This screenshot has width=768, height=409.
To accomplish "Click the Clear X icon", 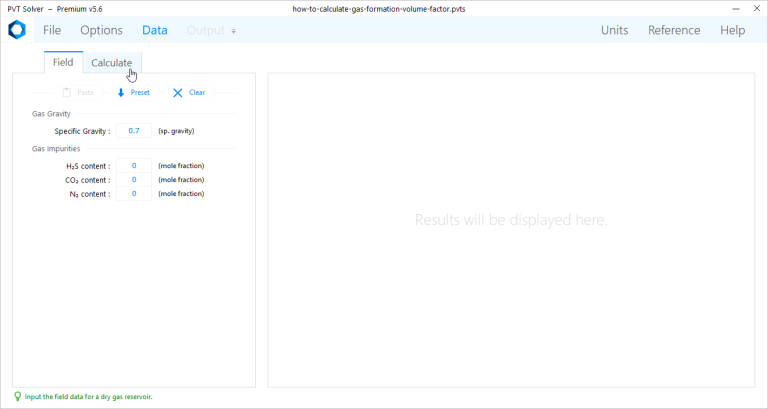I will (x=178, y=93).
